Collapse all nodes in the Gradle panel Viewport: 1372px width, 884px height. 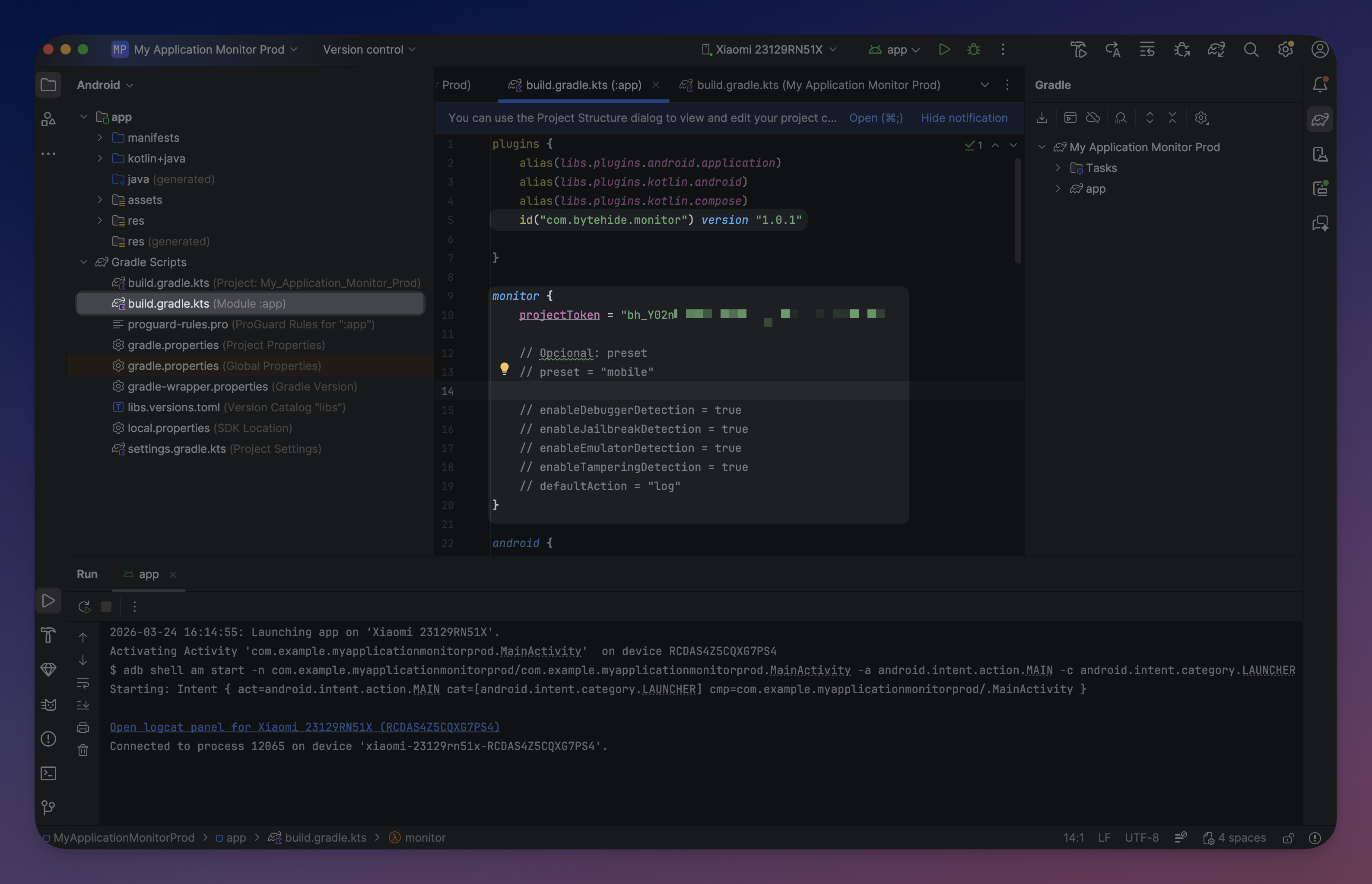pos(1172,118)
